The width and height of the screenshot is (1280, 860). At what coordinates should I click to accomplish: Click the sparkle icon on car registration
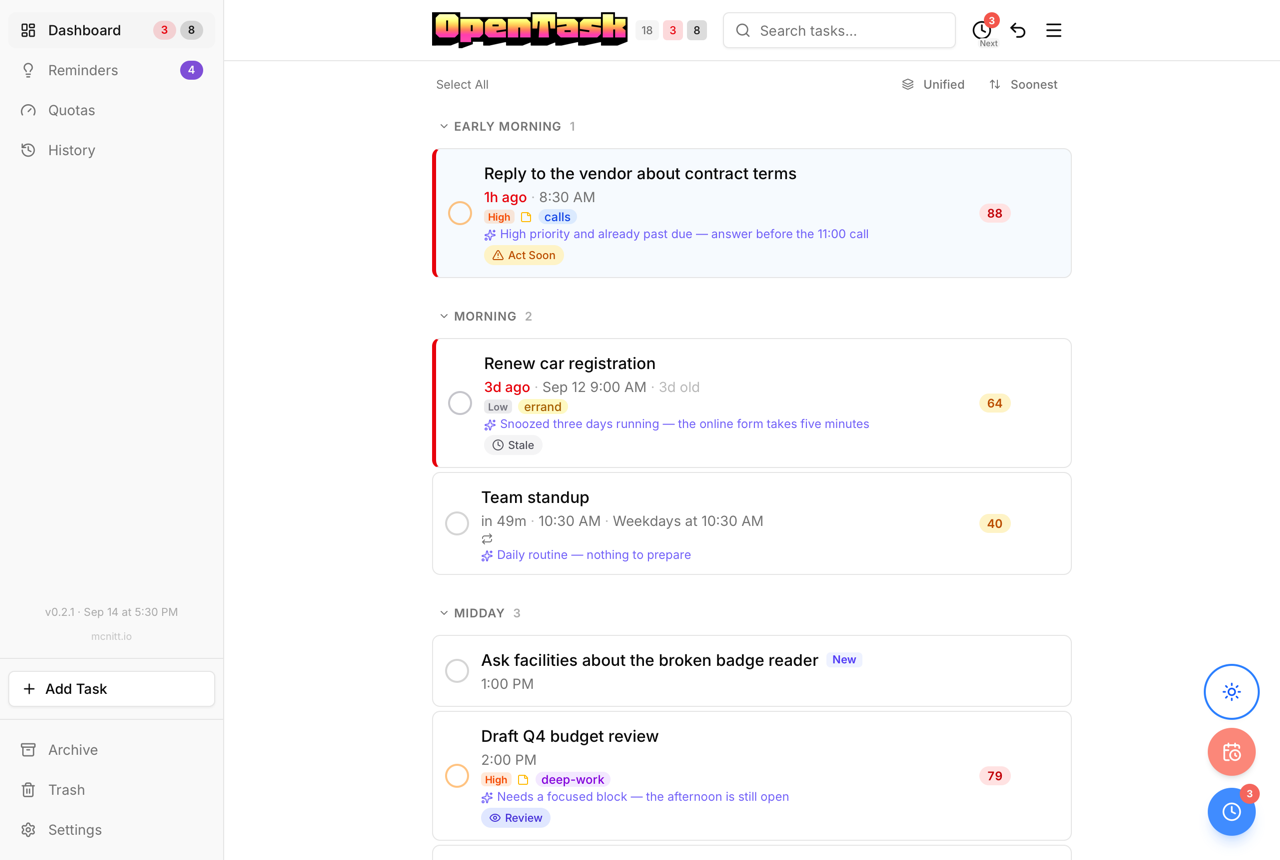pyautogui.click(x=490, y=425)
